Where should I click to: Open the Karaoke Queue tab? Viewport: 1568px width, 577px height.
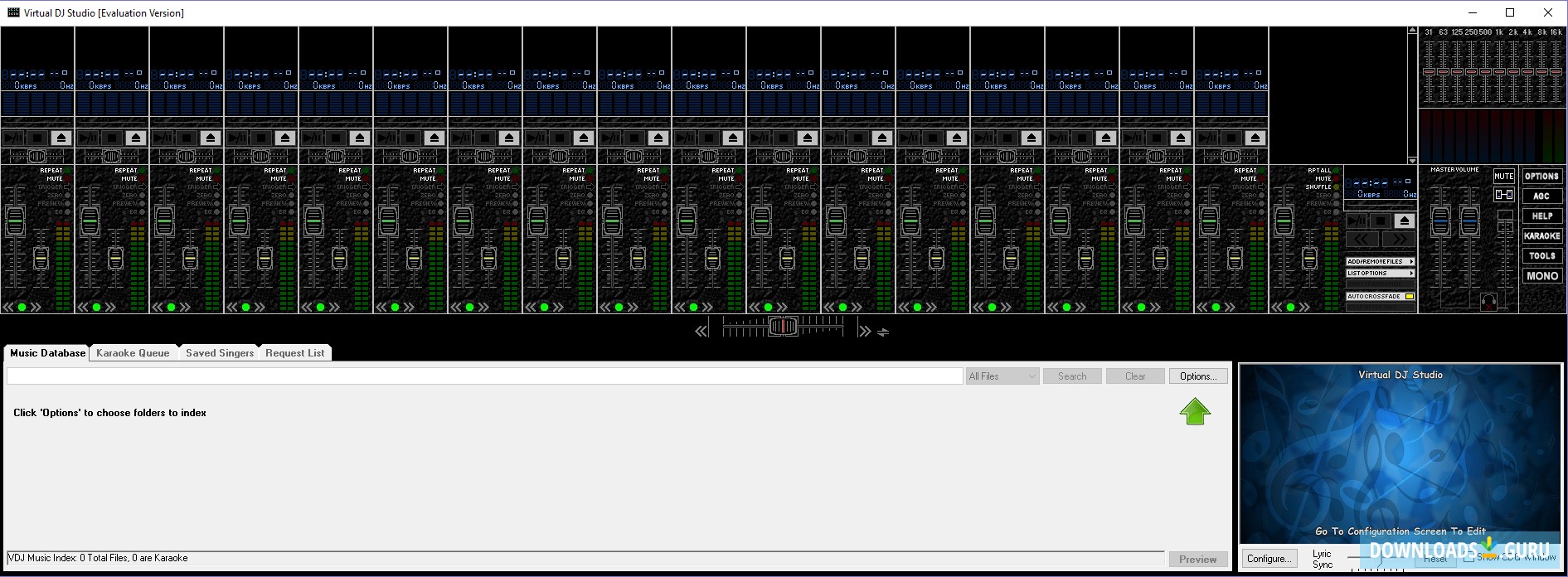(x=133, y=353)
